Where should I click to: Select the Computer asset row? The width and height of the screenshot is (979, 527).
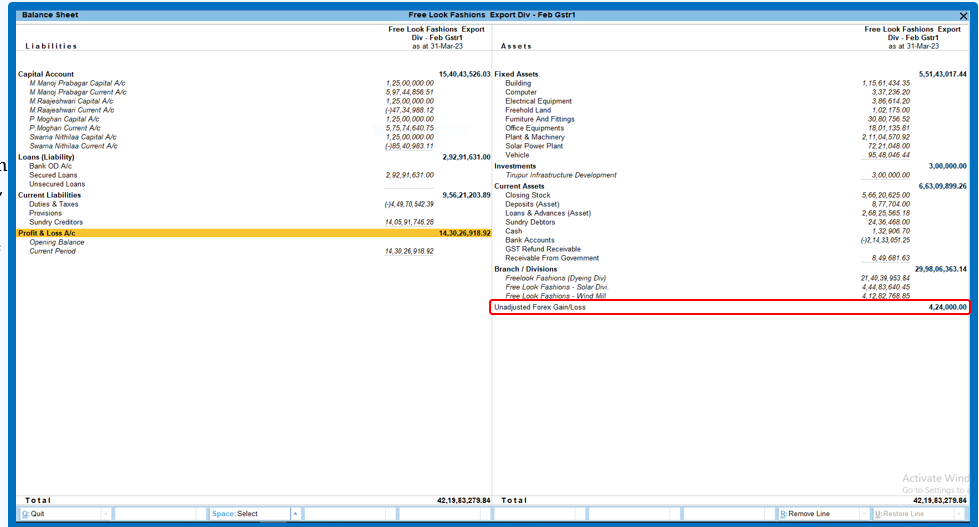[x=521, y=92]
